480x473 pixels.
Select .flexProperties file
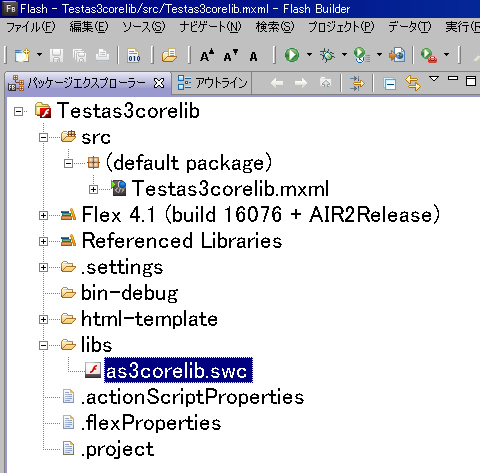[x=151, y=423]
